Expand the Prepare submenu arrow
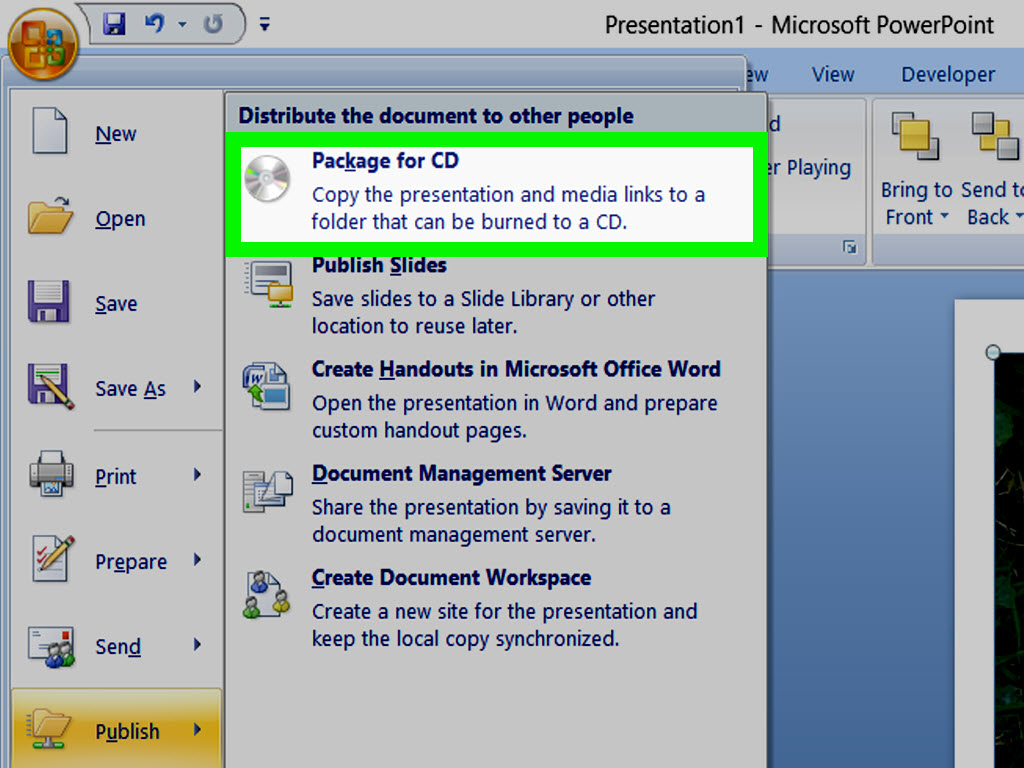The height and width of the screenshot is (768, 1024). click(x=197, y=560)
